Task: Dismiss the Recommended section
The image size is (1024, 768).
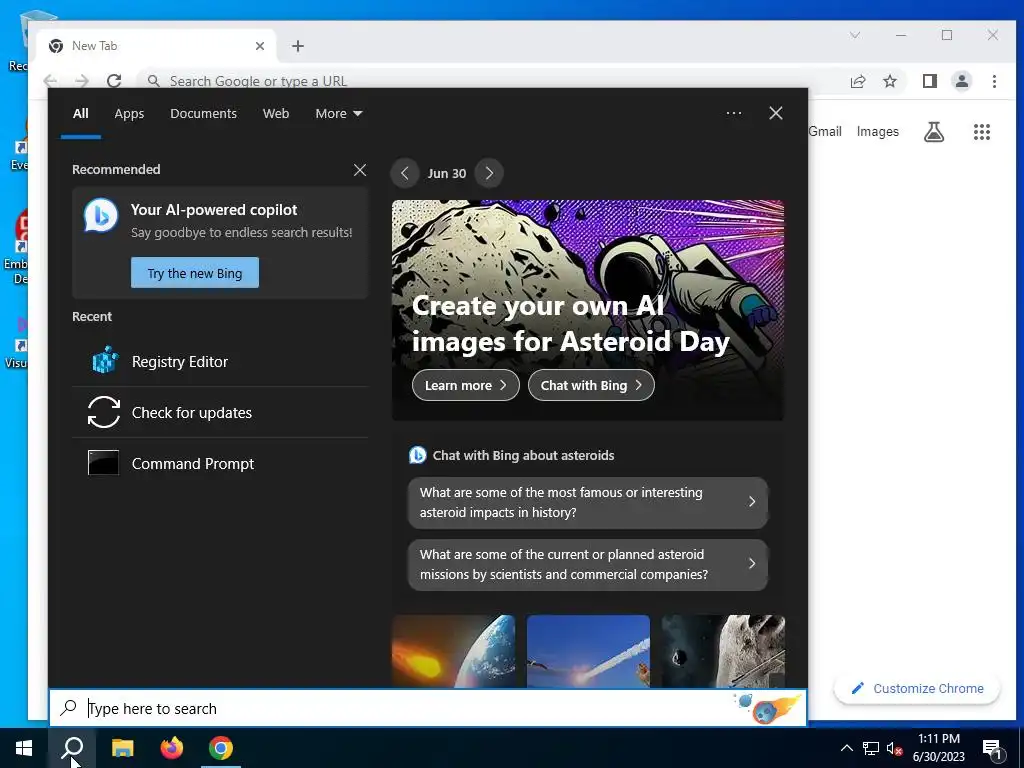Action: point(359,170)
